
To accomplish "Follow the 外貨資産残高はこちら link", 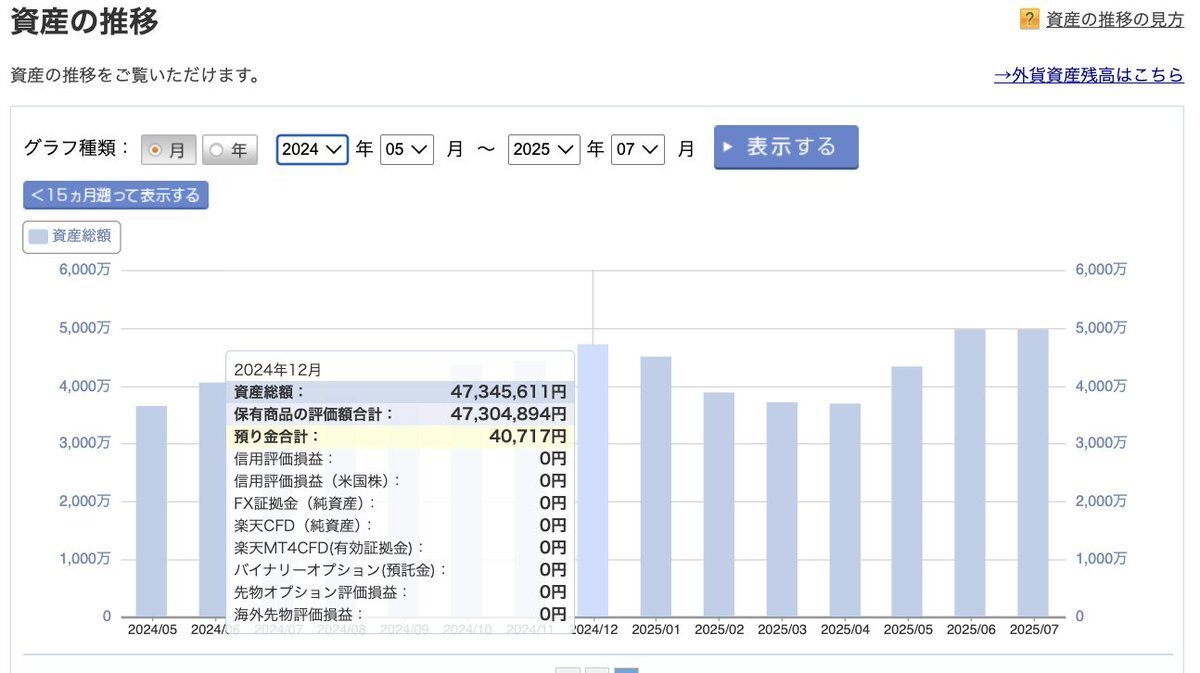I will pyautogui.click(x=1089, y=75).
